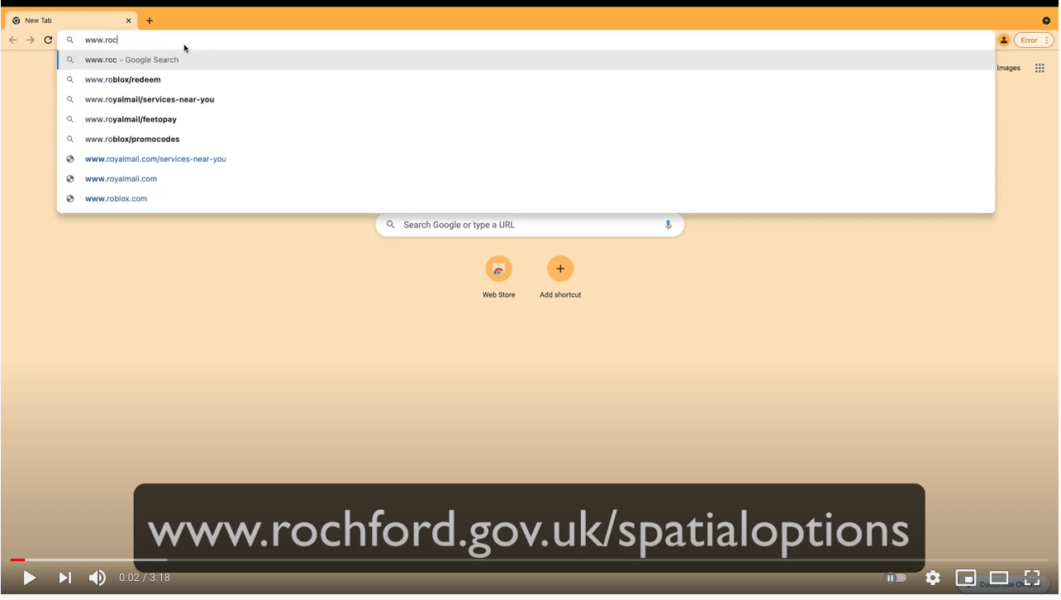Enter full screen mode

tap(1032, 578)
